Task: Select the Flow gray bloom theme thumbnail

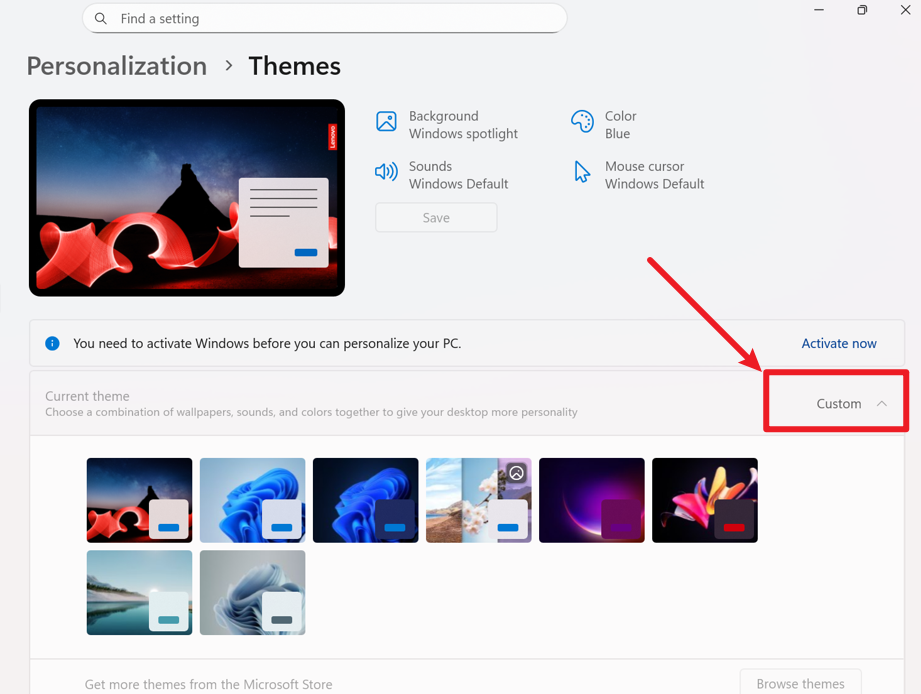Action: tap(253, 592)
